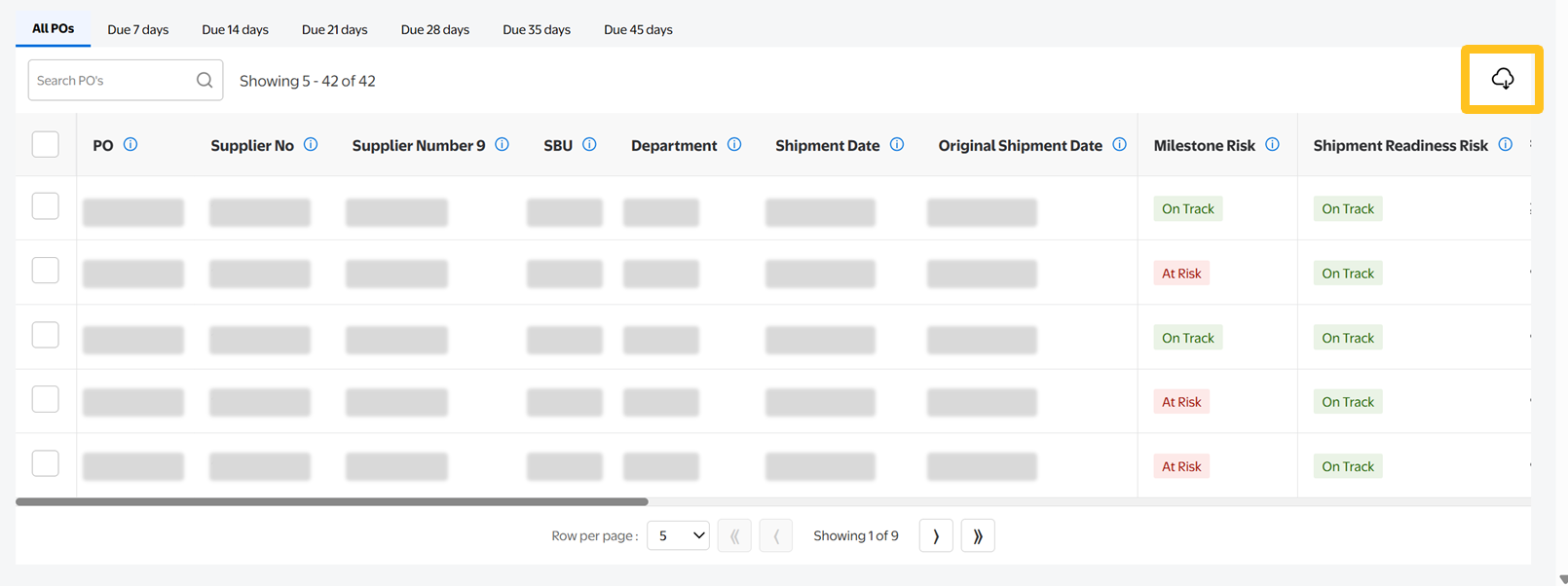Go to the next page arrow
The image size is (1568, 586).
[936, 536]
